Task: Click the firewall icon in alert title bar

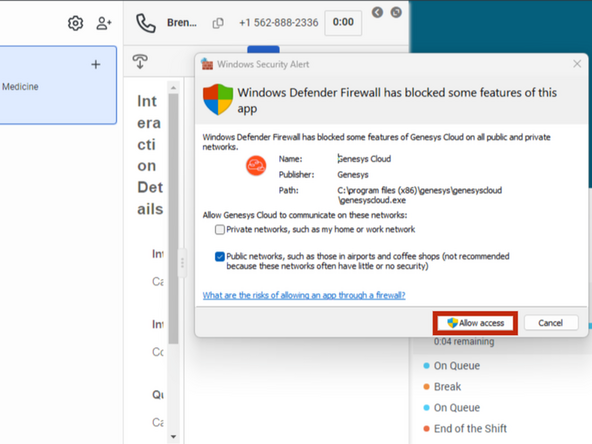Action: tap(207, 64)
